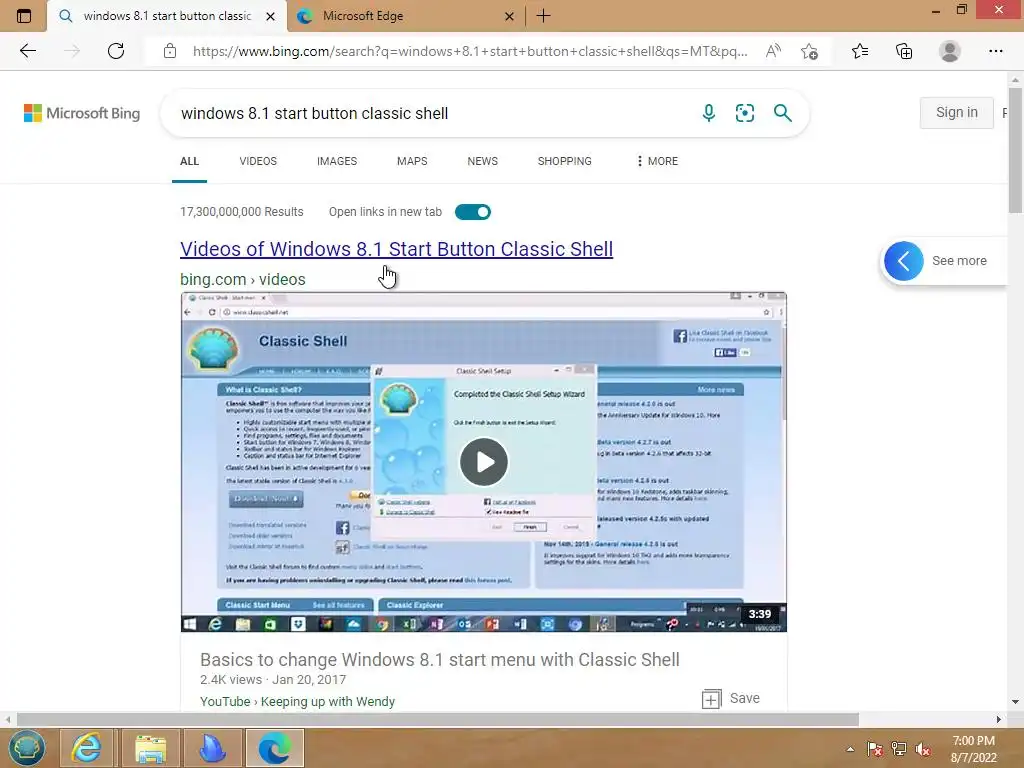
Task: Play the Classic Shell video
Action: pyautogui.click(x=483, y=462)
